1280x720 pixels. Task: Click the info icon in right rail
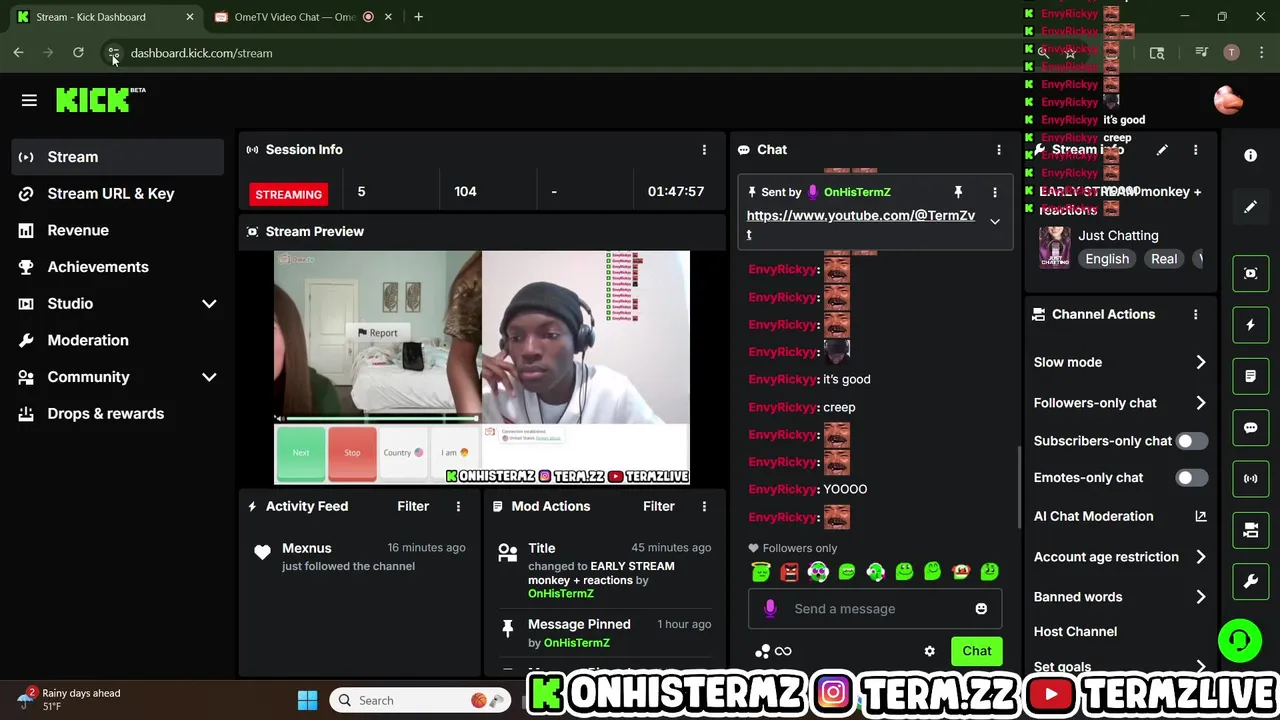point(1250,156)
